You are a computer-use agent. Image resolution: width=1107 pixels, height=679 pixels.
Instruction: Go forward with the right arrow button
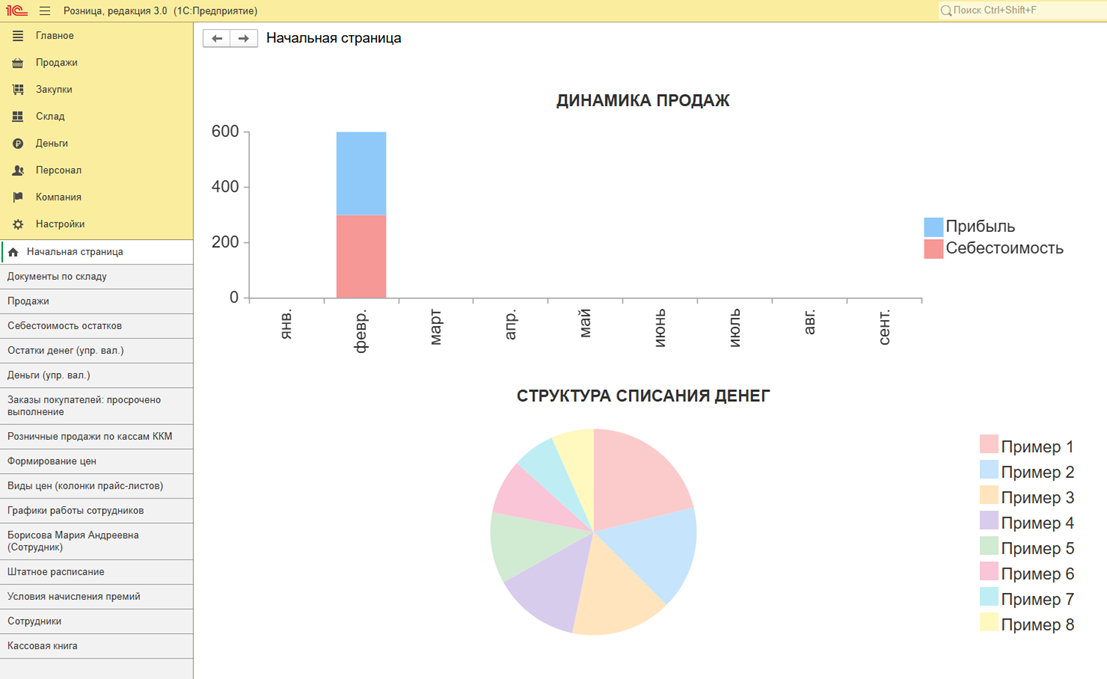pos(243,38)
